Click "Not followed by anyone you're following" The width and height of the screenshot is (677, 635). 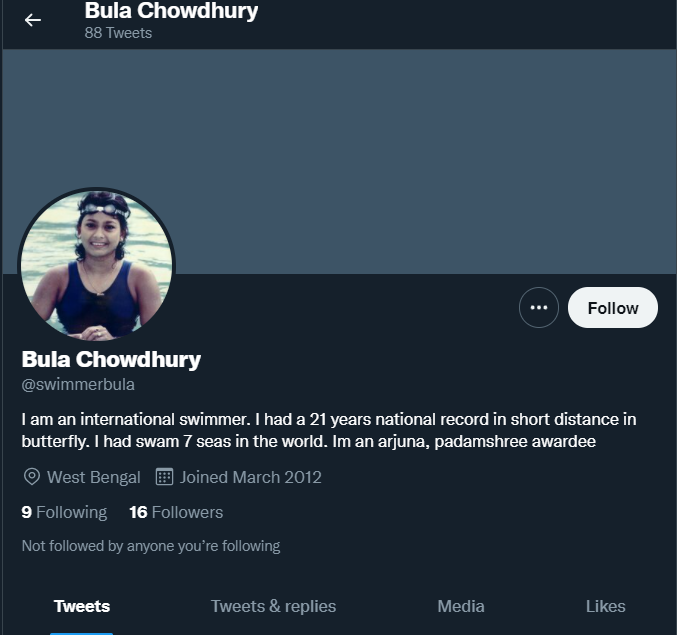151,546
